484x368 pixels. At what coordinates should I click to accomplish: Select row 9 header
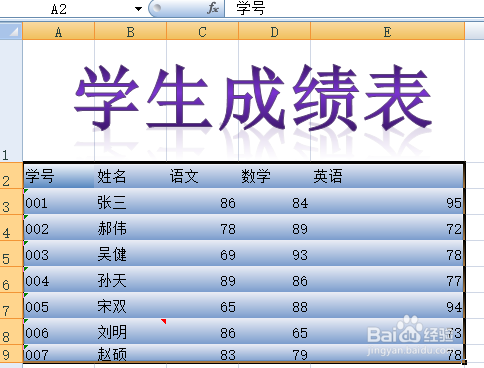11,354
